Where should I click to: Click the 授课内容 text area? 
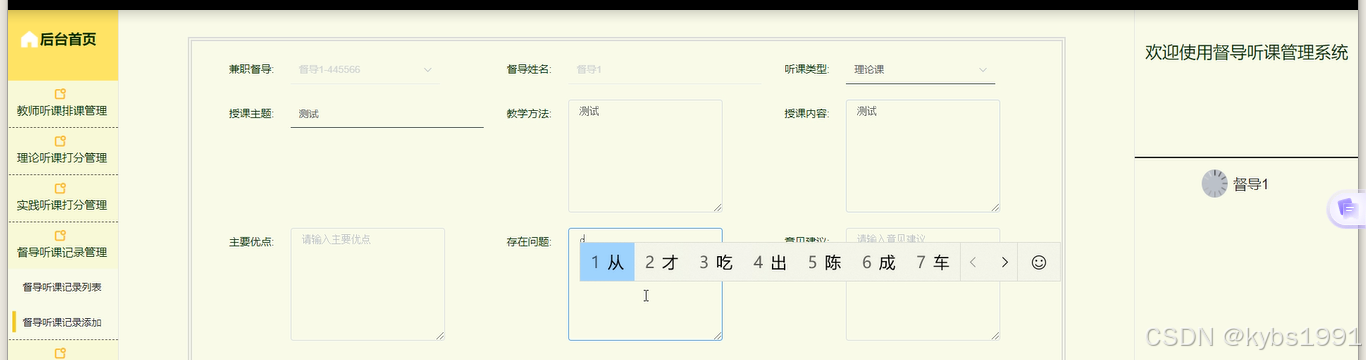pyautogui.click(x=923, y=156)
